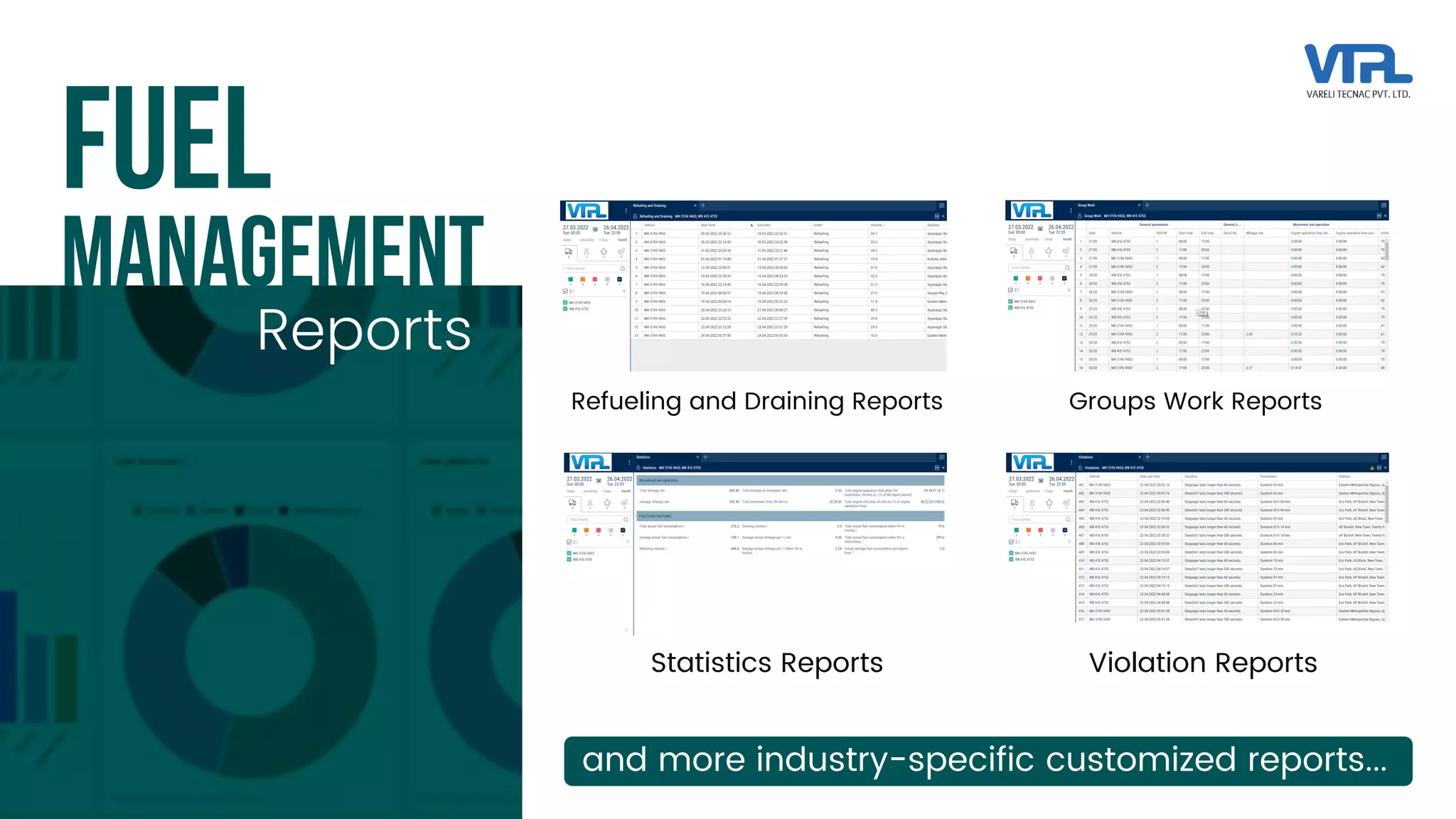The height and width of the screenshot is (819, 1456).
Task: Click search magnifier in Violations panel vehicle field
Action: tap(1068, 520)
